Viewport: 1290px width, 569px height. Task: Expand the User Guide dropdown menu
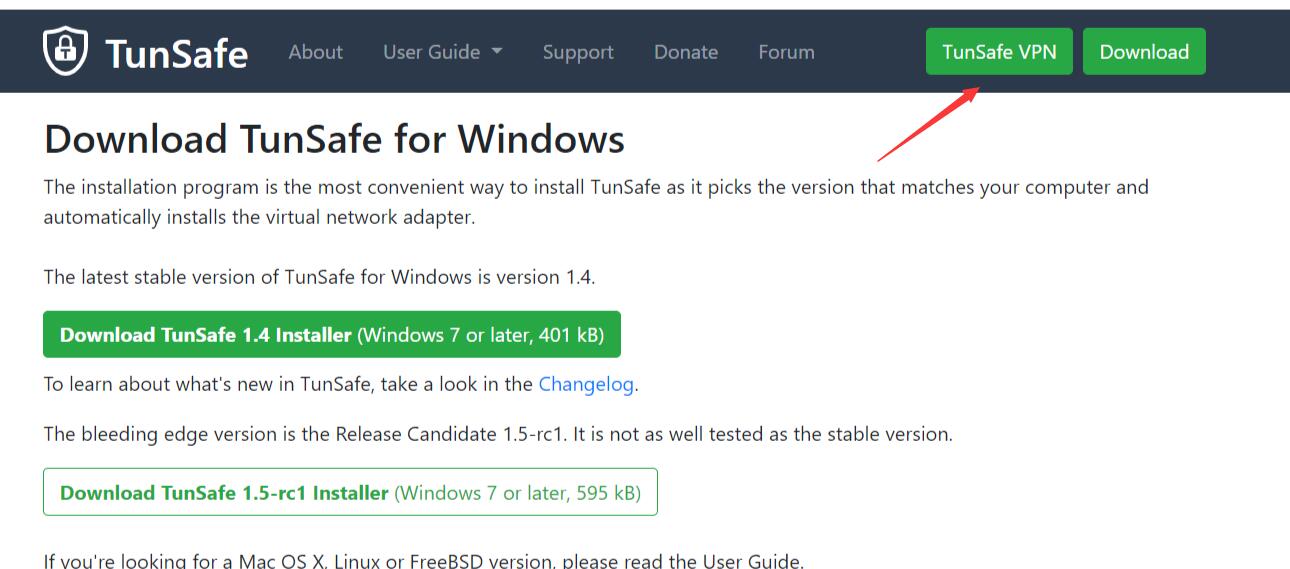442,52
